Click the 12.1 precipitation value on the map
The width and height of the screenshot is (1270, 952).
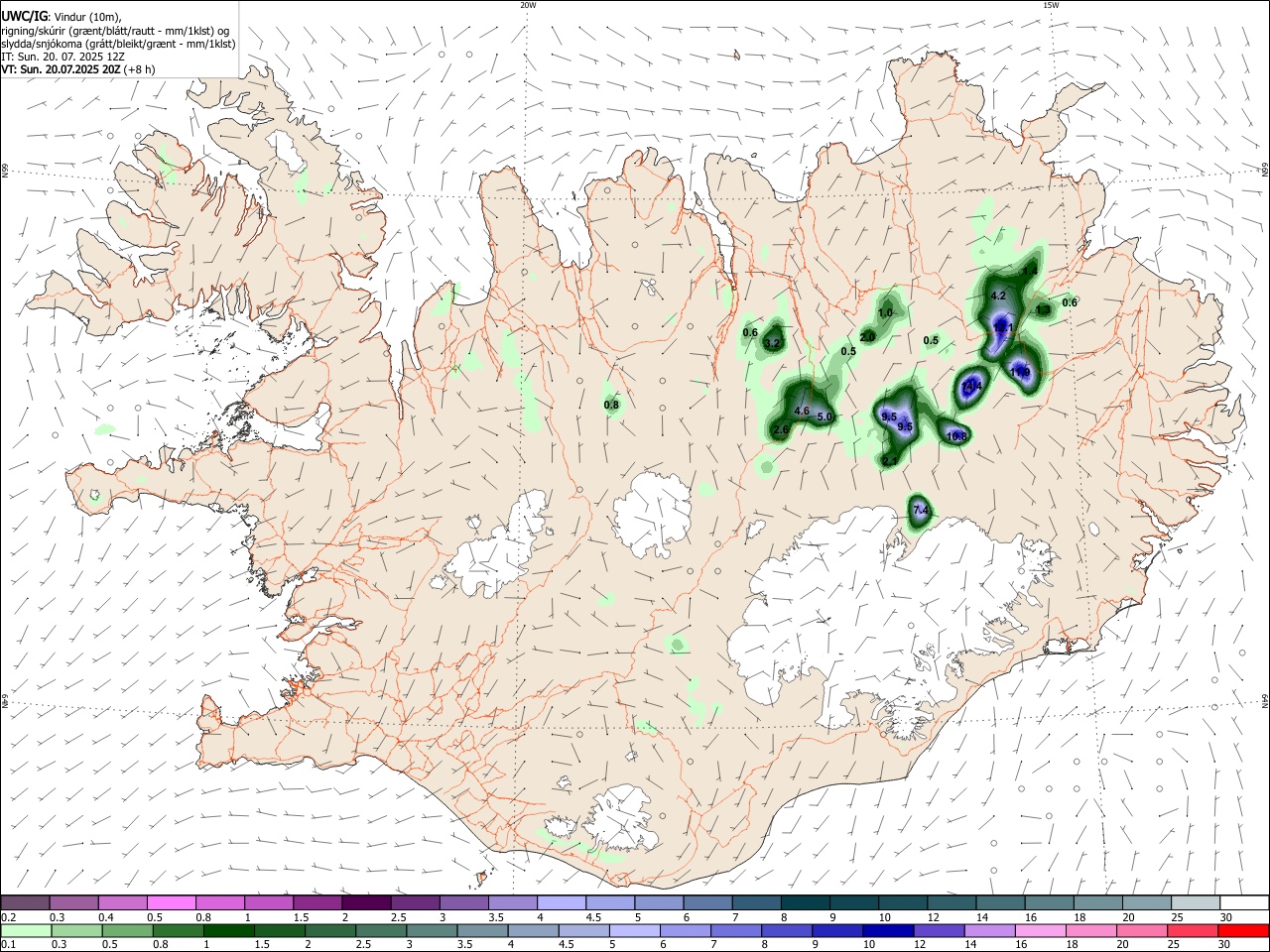click(1003, 326)
